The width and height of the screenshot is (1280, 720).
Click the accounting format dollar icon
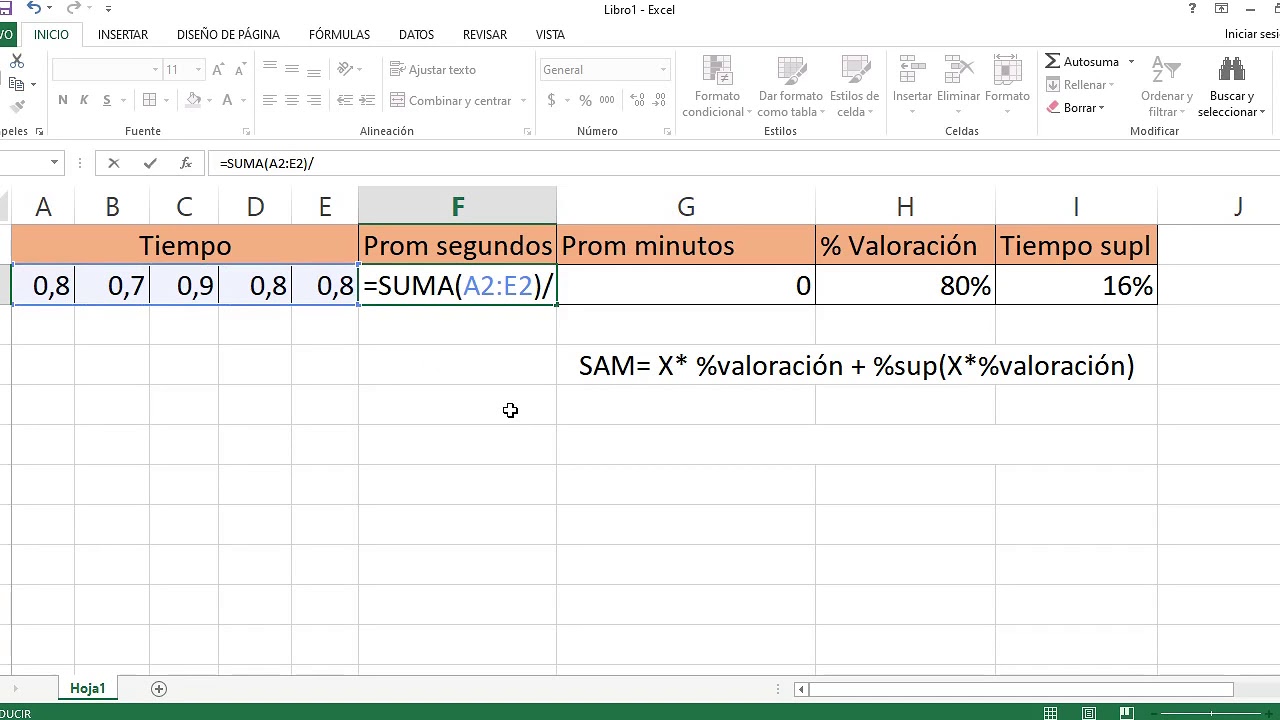click(551, 100)
